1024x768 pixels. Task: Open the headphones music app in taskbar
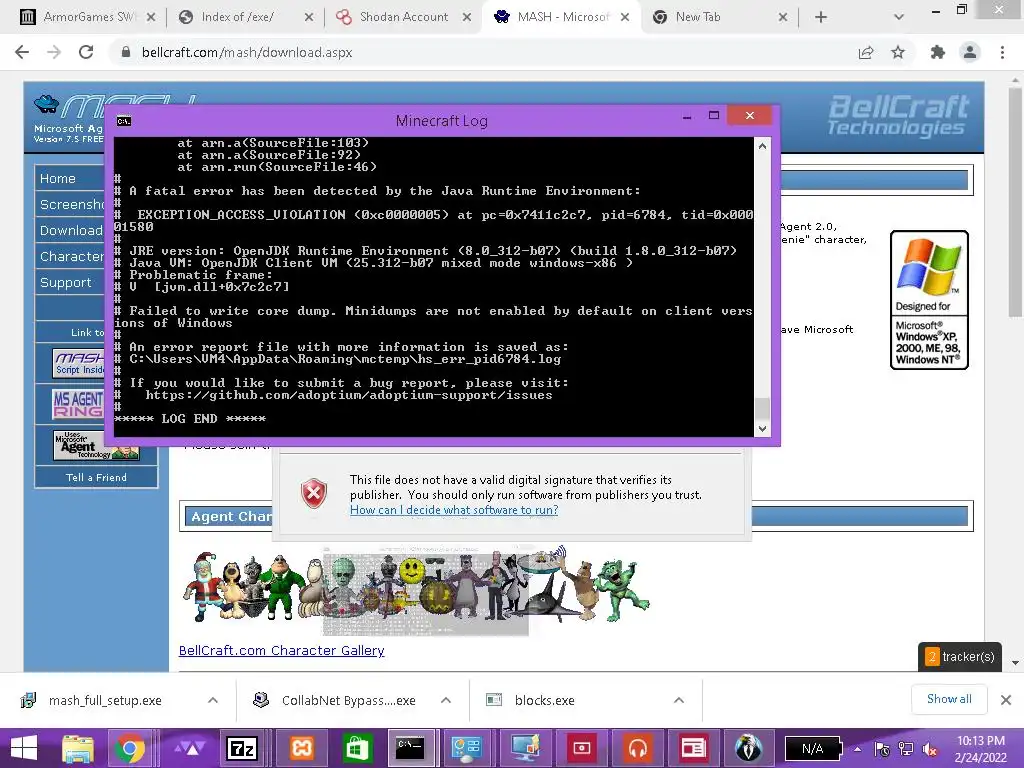point(637,748)
